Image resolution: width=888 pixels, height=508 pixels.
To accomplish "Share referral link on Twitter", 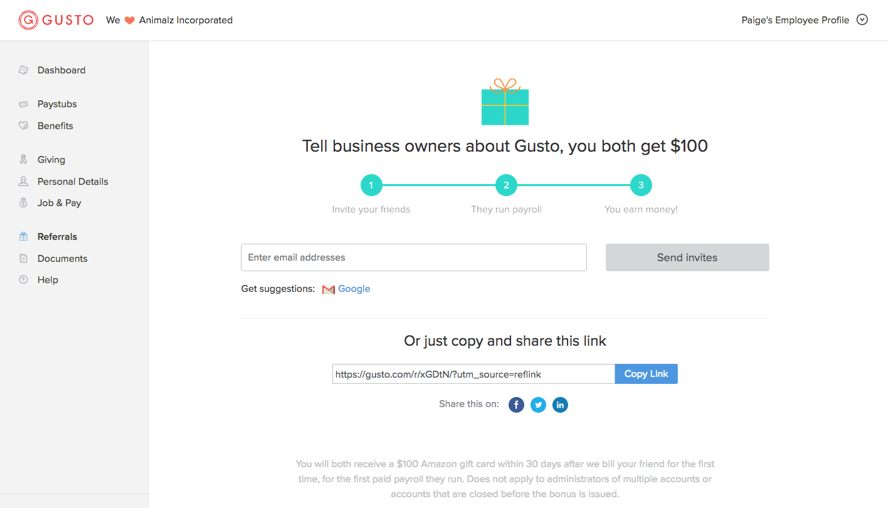I will pyautogui.click(x=538, y=405).
